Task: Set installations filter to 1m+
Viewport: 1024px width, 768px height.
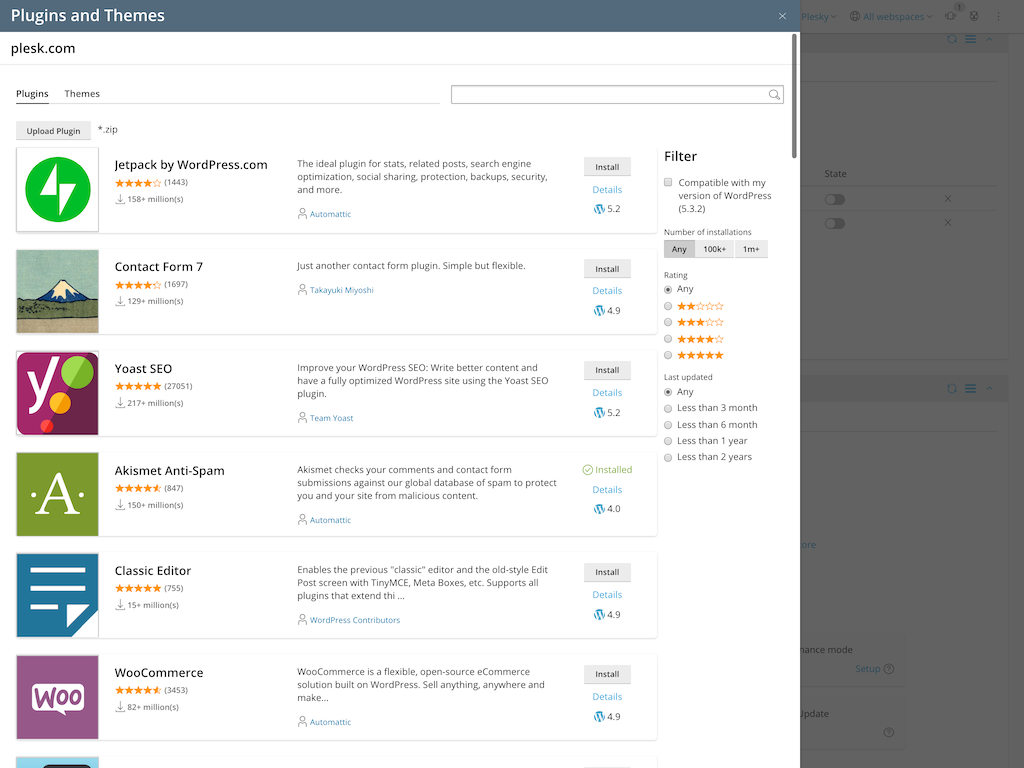Action: [751, 249]
